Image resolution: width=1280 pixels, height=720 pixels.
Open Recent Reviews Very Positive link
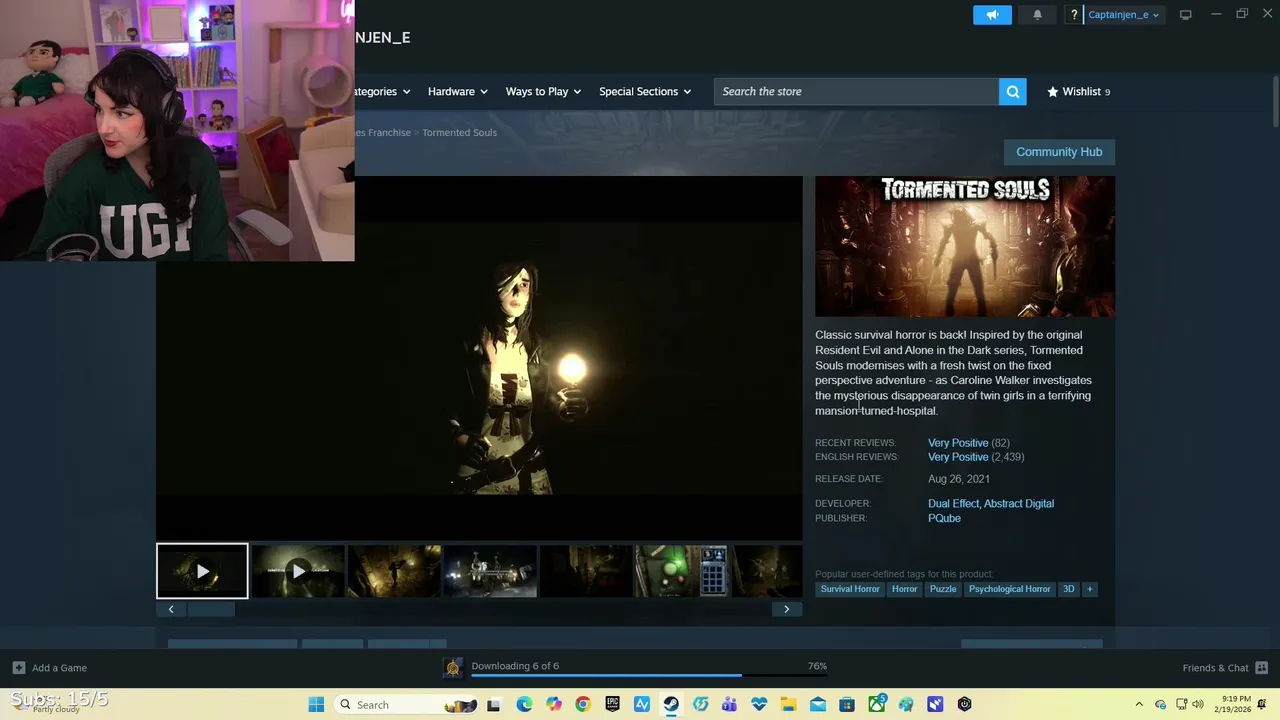tap(958, 443)
